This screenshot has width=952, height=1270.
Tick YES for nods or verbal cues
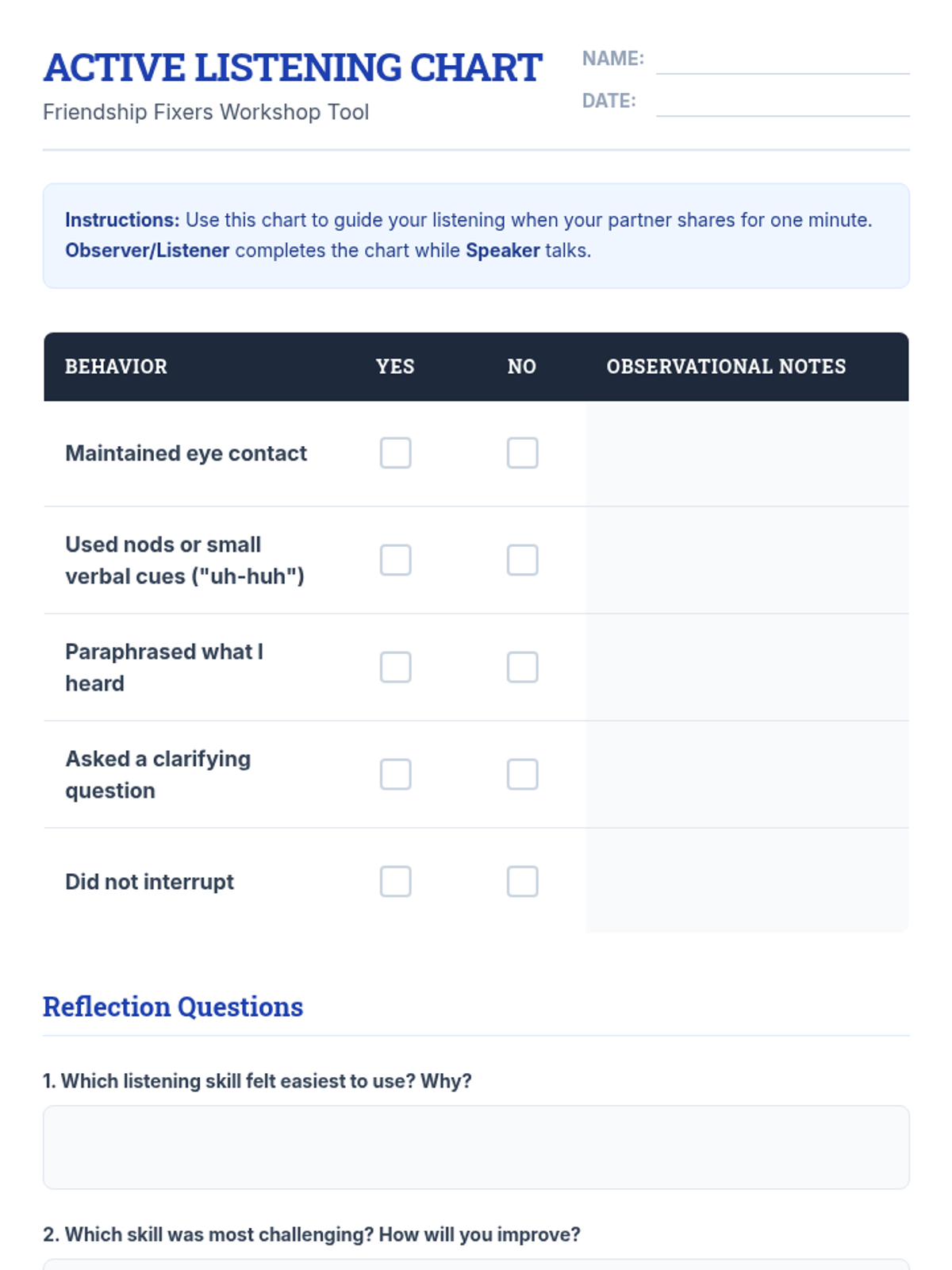tap(395, 560)
